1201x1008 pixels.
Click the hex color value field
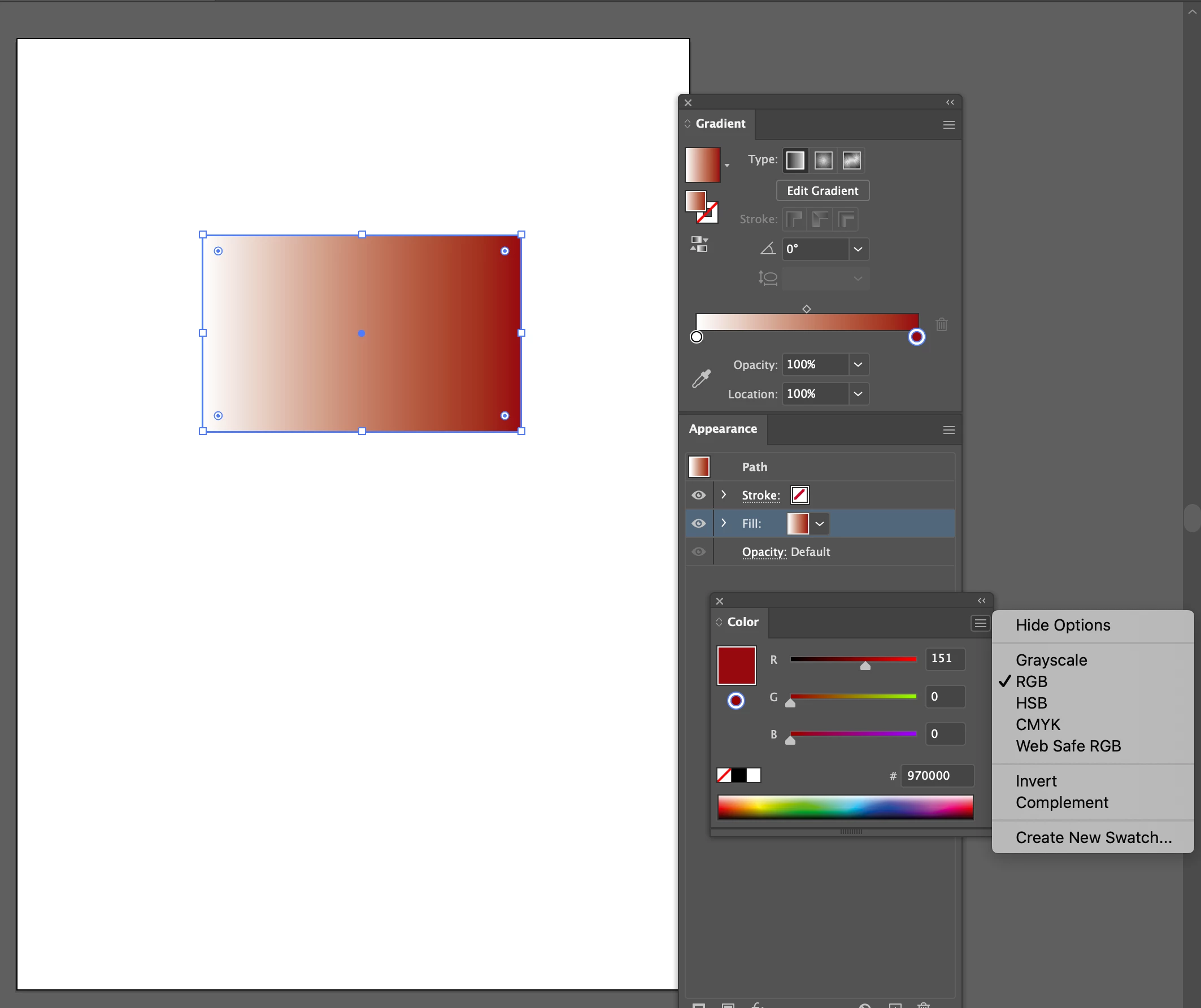click(936, 776)
